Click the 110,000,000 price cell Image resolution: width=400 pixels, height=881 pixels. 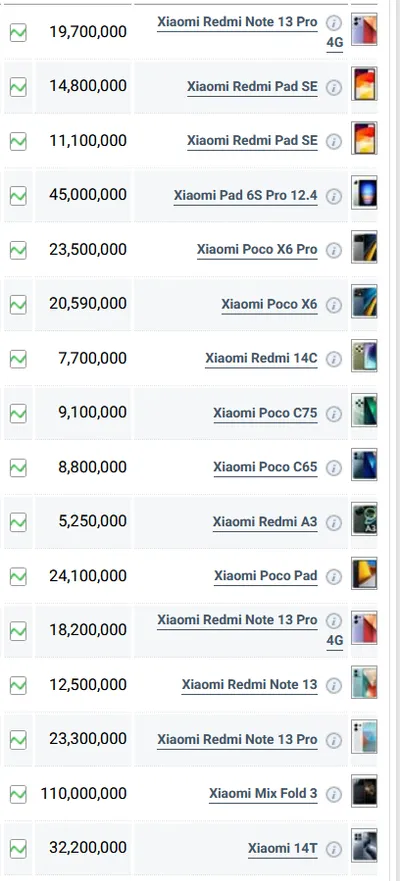click(x=83, y=793)
